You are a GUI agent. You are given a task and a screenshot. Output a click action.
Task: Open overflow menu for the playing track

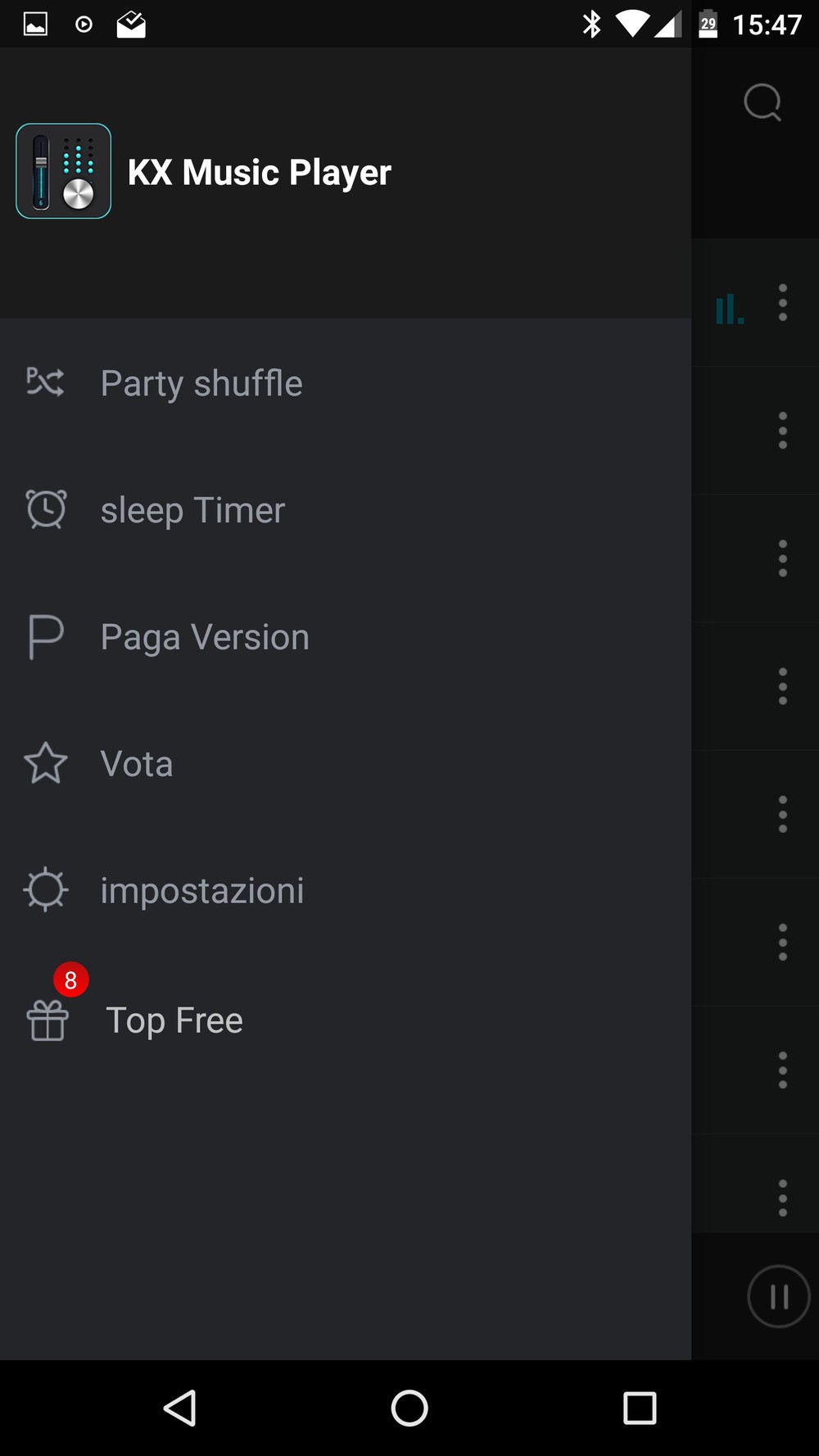783,303
